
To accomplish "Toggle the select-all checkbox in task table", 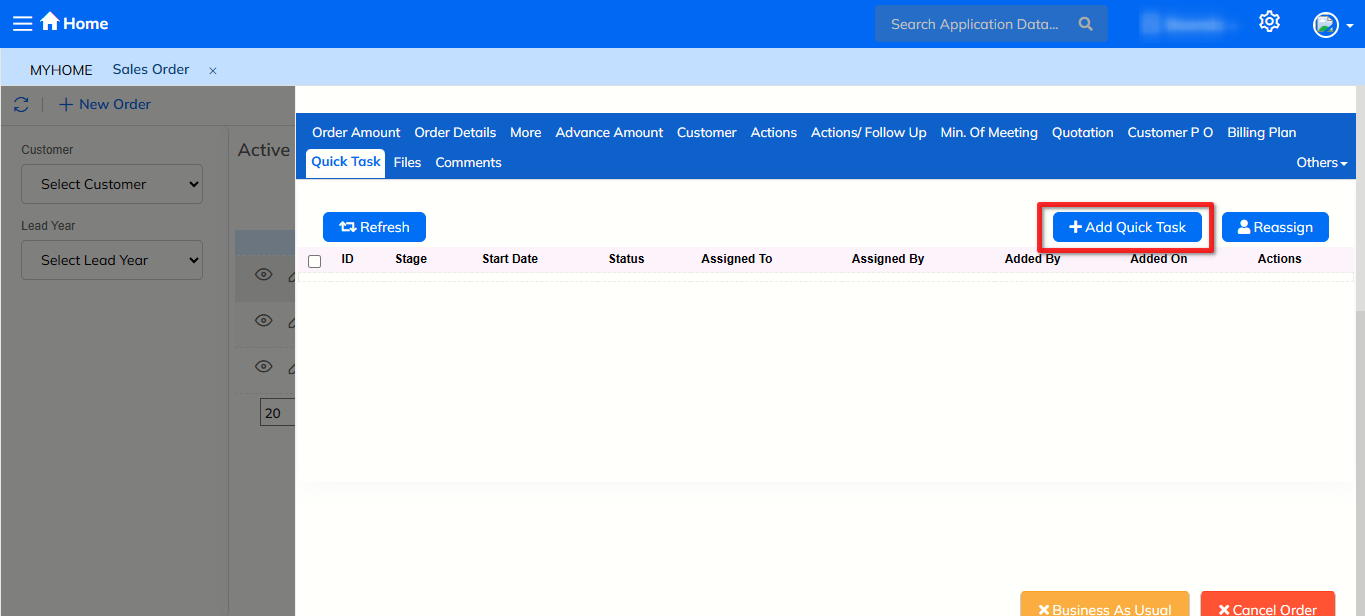I will 315,261.
